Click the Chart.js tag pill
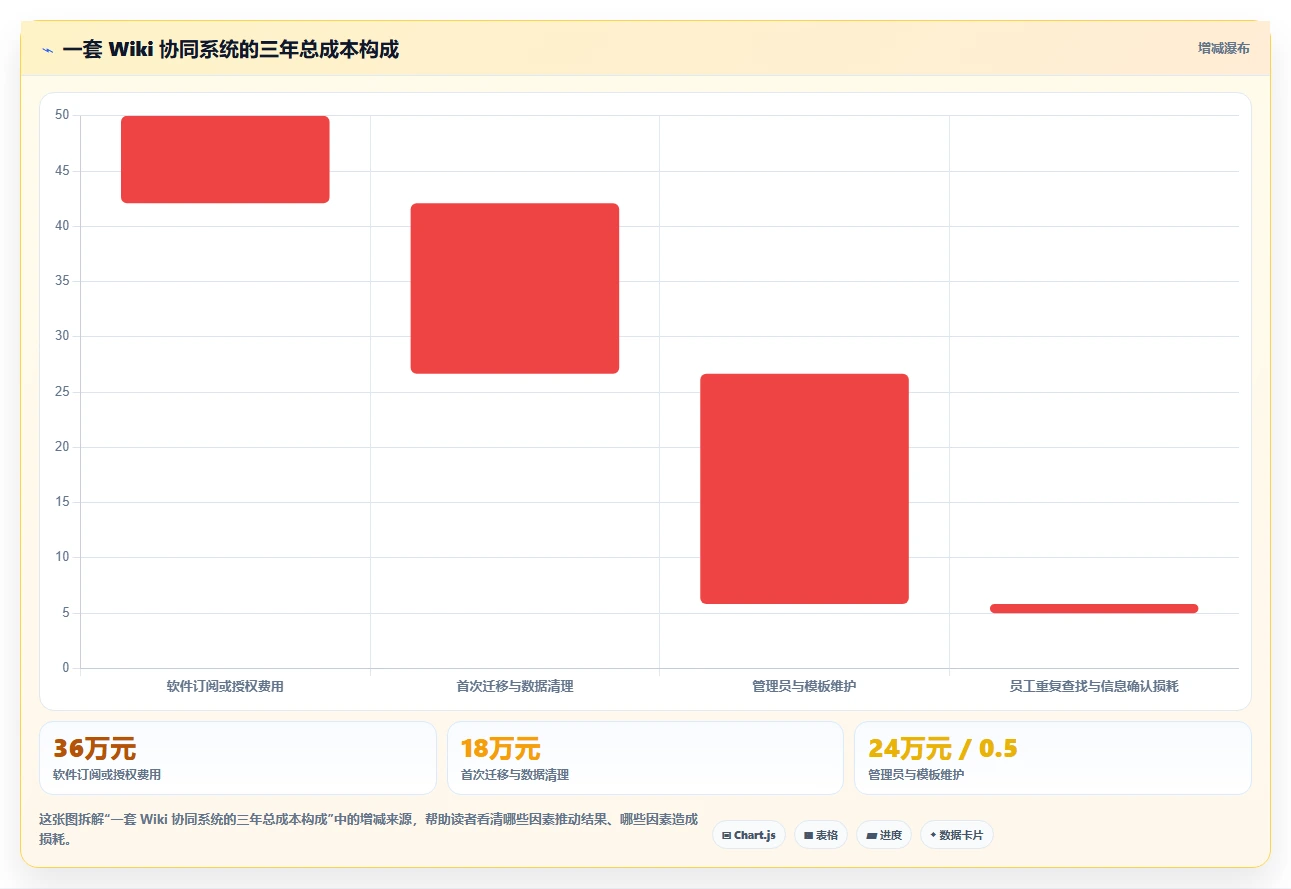The width and height of the screenshot is (1291, 889). coord(749,835)
